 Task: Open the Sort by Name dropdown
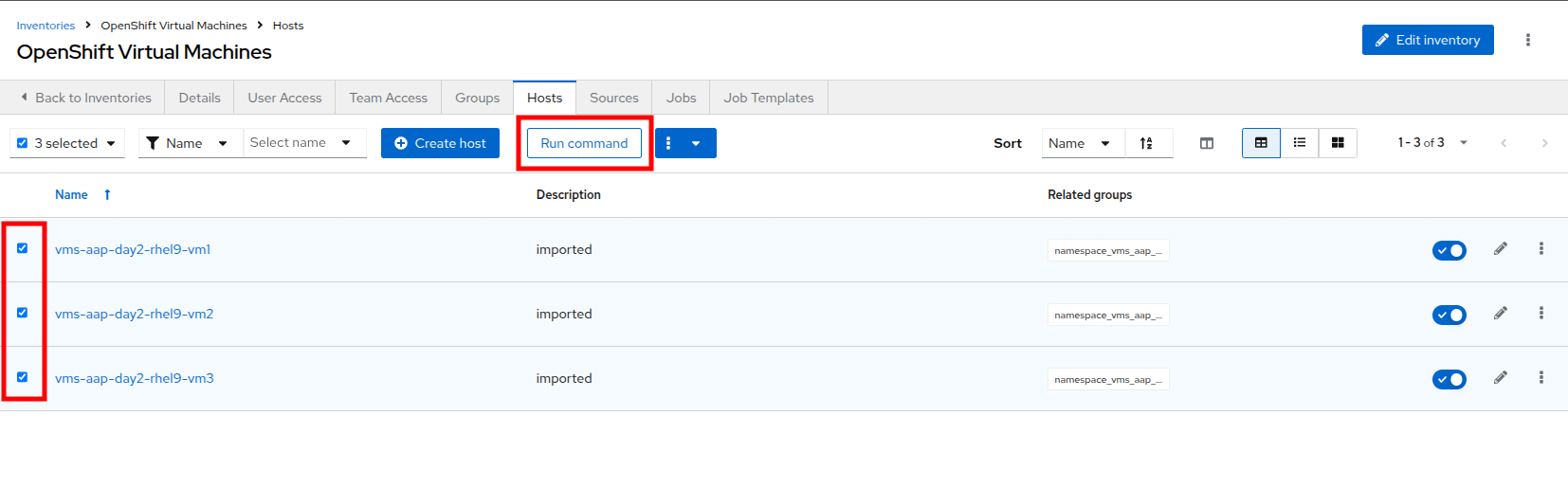pyautogui.click(x=1081, y=143)
